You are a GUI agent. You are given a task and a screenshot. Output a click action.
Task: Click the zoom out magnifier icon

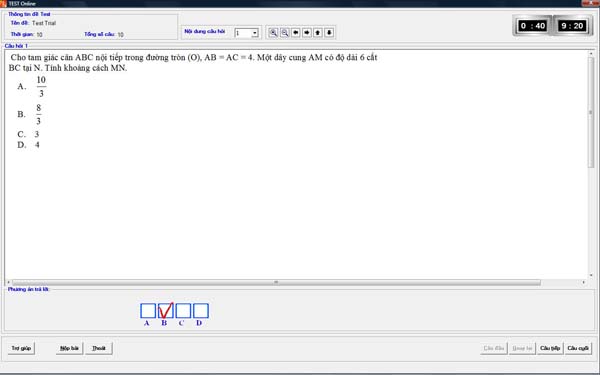[285, 33]
